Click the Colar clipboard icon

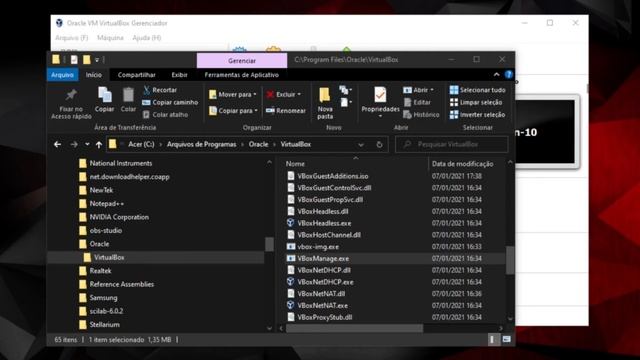128,95
